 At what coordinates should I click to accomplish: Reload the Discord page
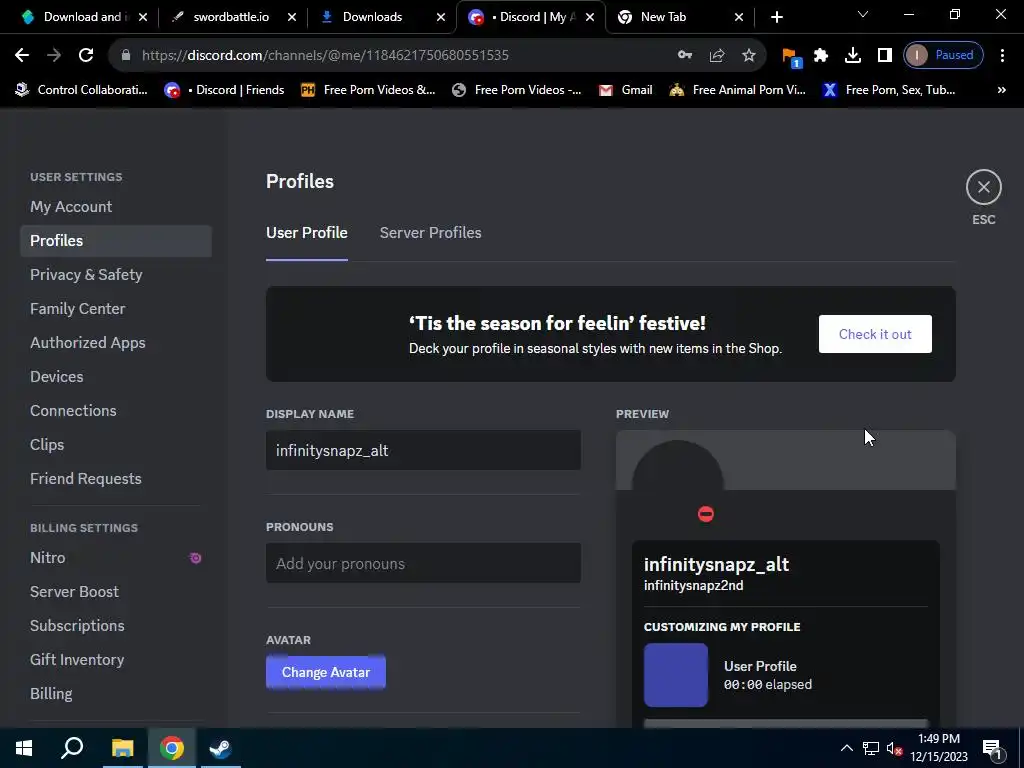tap(86, 56)
